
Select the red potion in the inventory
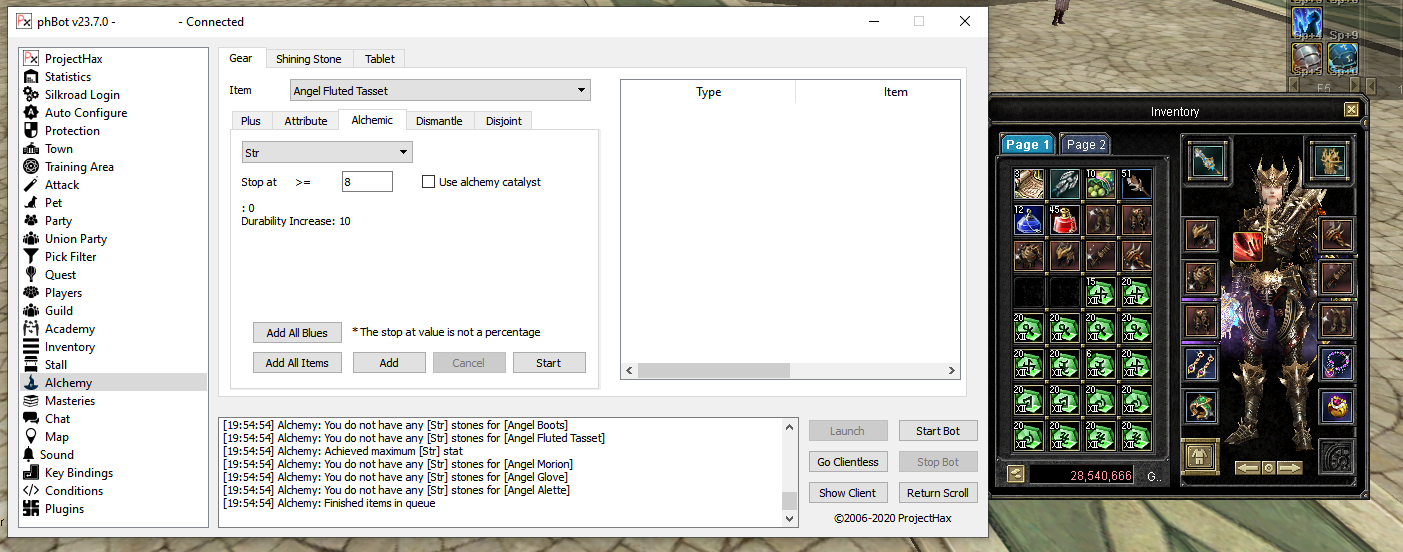coord(1066,220)
